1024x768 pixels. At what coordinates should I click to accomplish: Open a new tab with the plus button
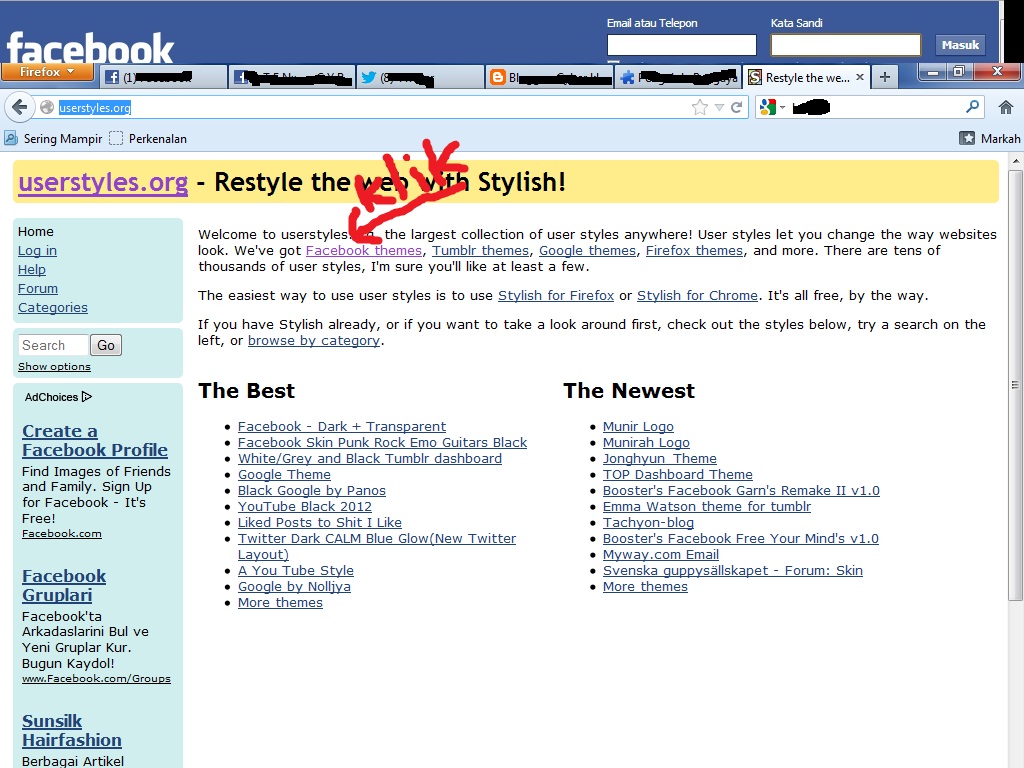(885, 78)
